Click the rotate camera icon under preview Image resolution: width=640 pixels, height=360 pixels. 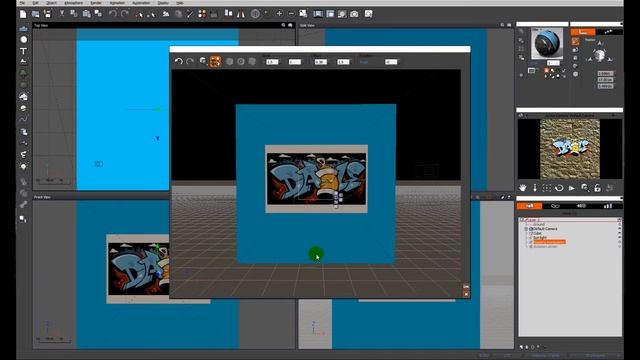(x=559, y=188)
